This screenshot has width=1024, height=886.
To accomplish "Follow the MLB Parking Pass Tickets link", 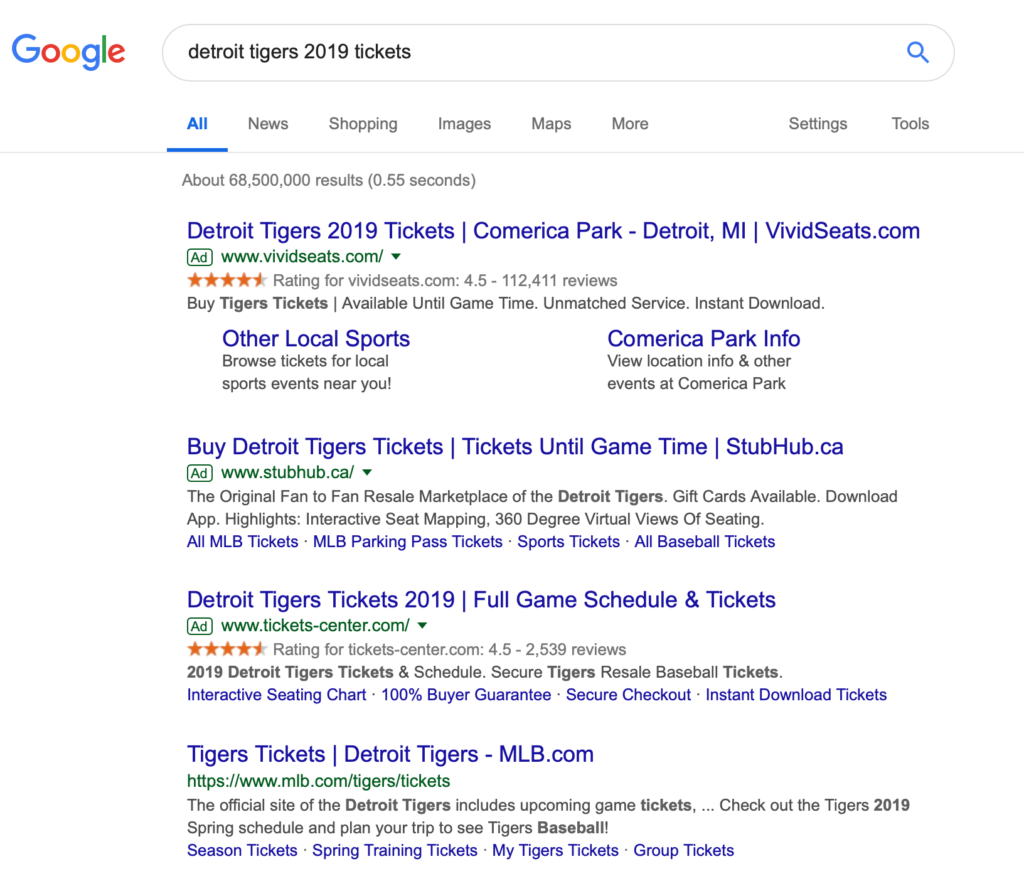I will pos(408,541).
